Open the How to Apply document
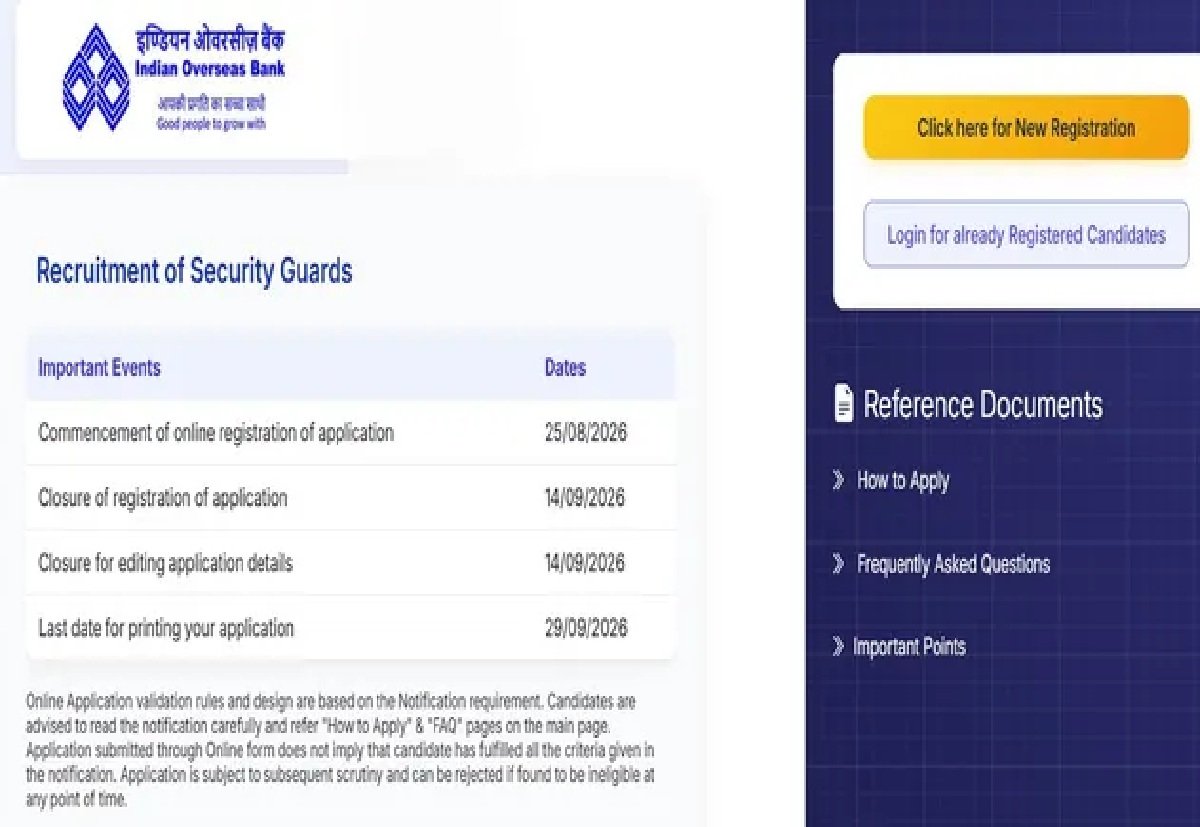 (x=902, y=481)
